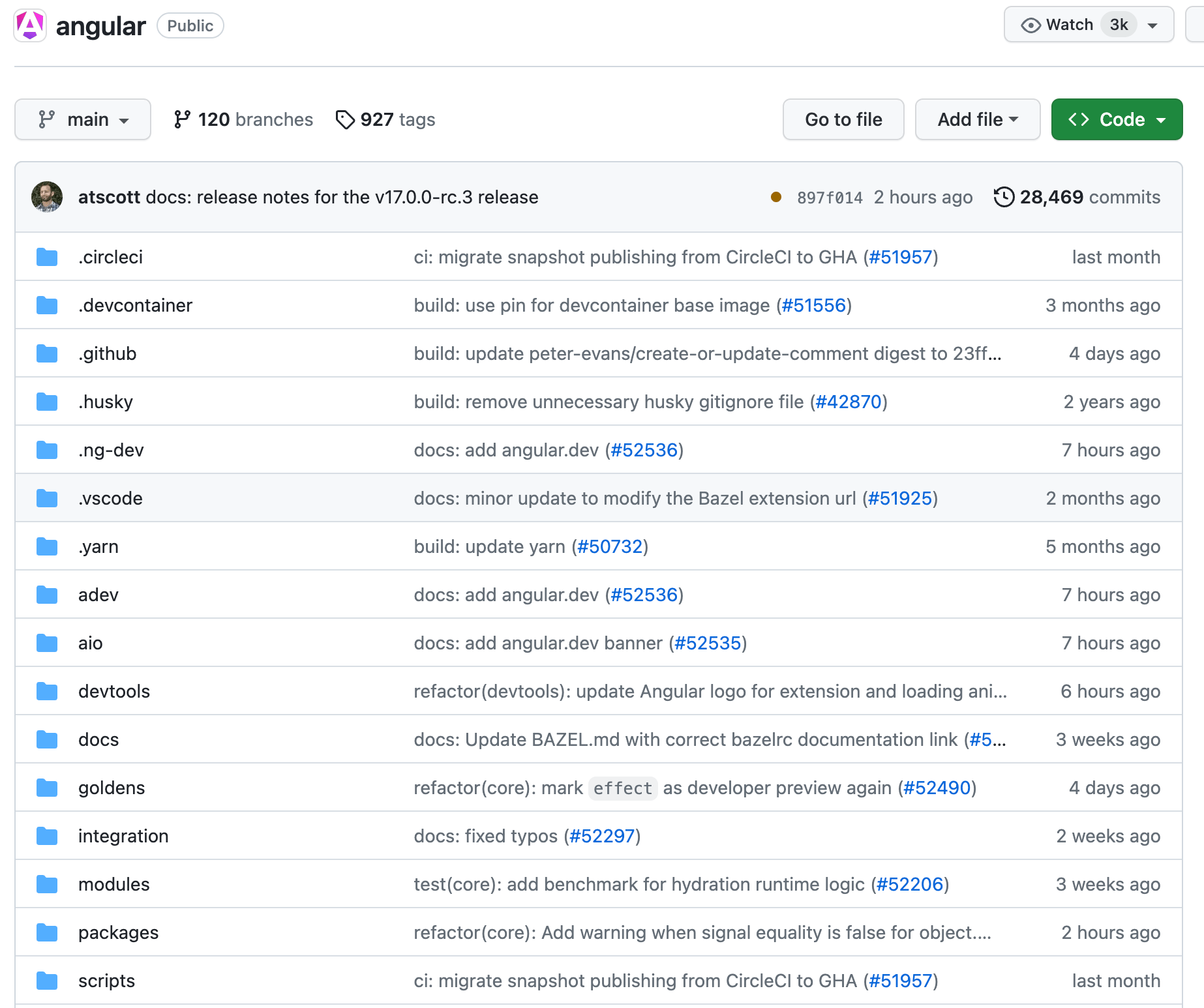Open the goldens folder icon
This screenshot has width=1204, height=1008.
[x=47, y=788]
